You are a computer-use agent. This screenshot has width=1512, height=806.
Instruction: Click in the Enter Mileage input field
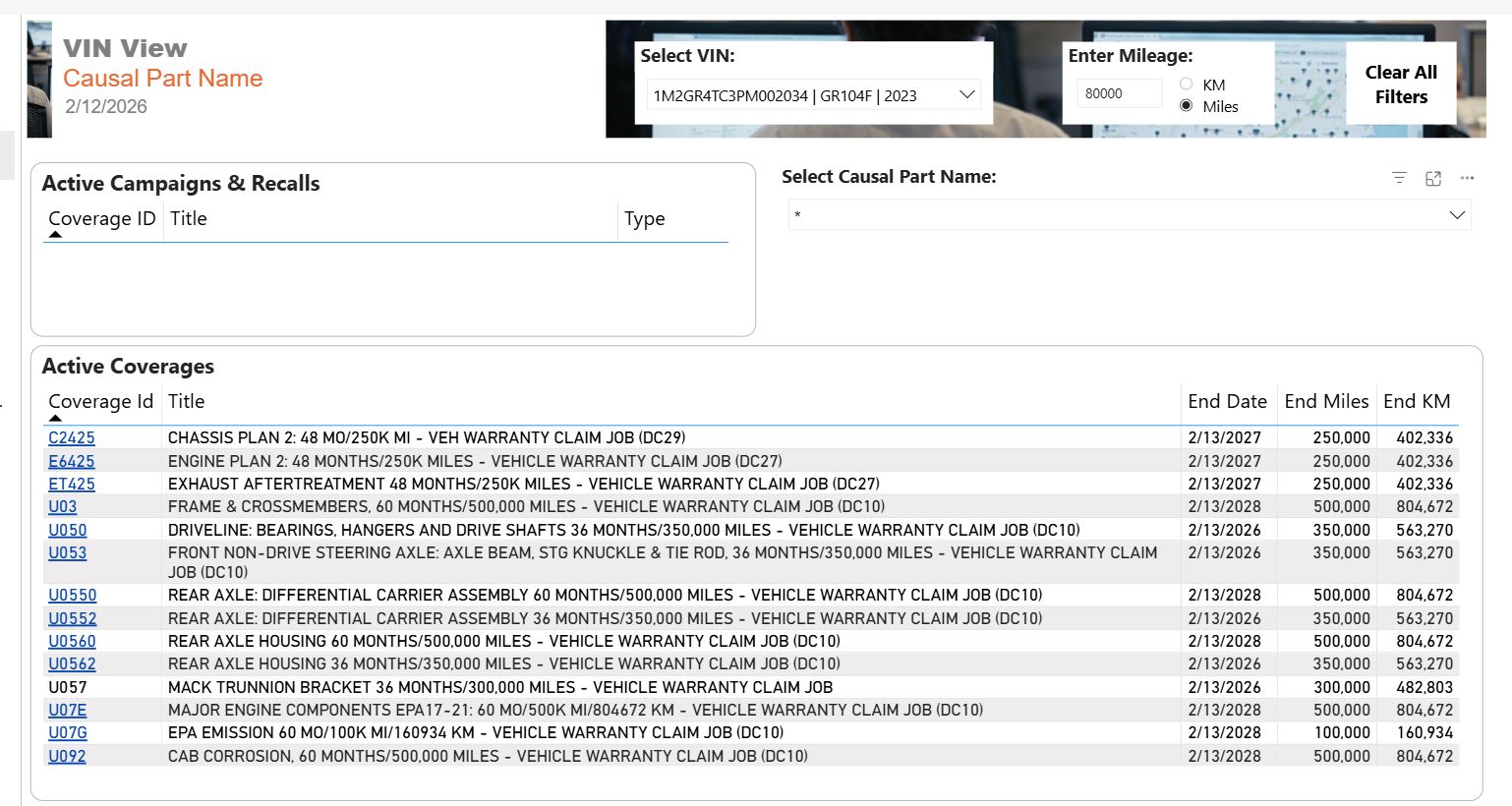click(1119, 94)
